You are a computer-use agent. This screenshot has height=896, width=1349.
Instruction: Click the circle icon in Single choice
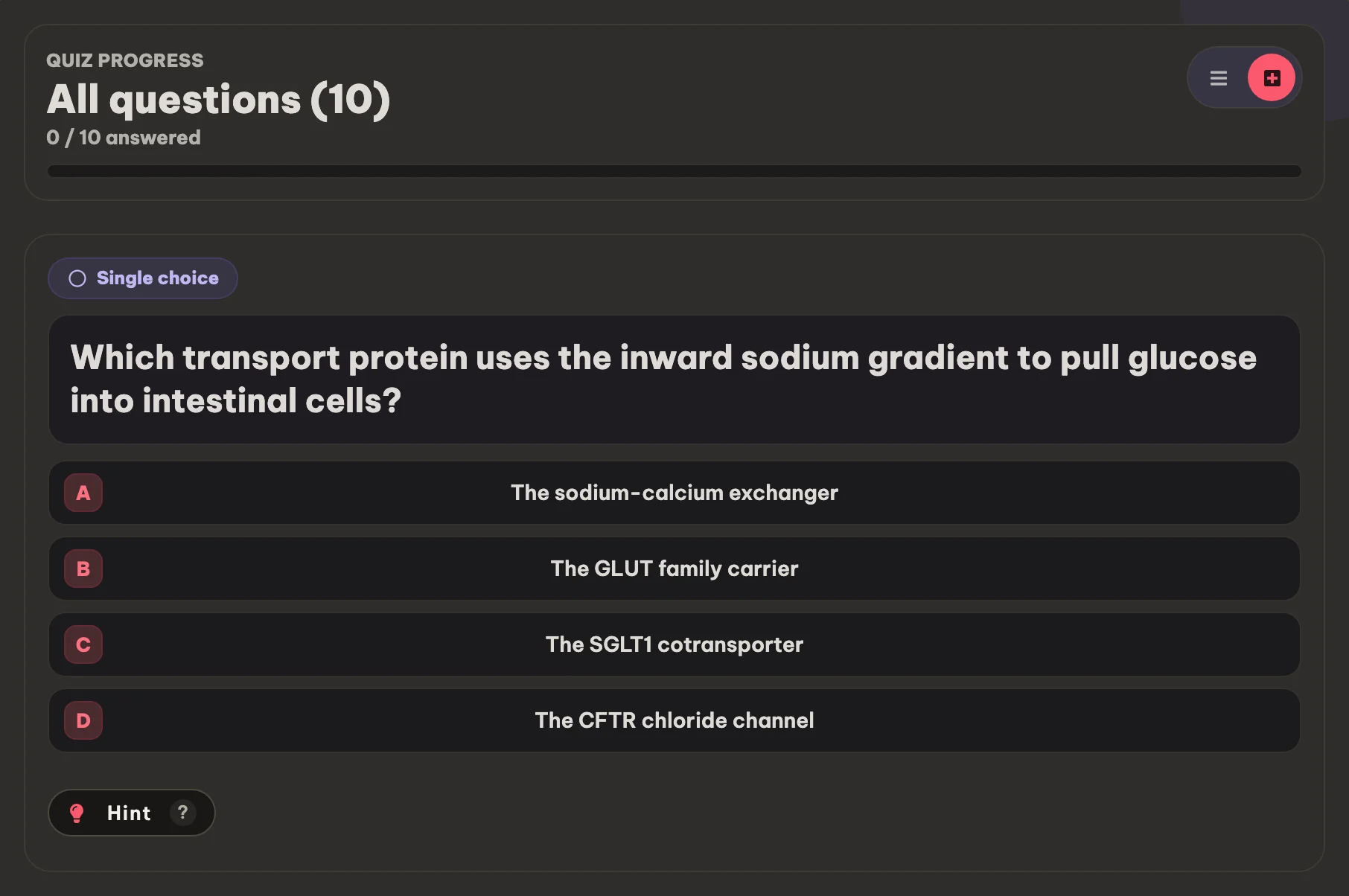click(77, 278)
